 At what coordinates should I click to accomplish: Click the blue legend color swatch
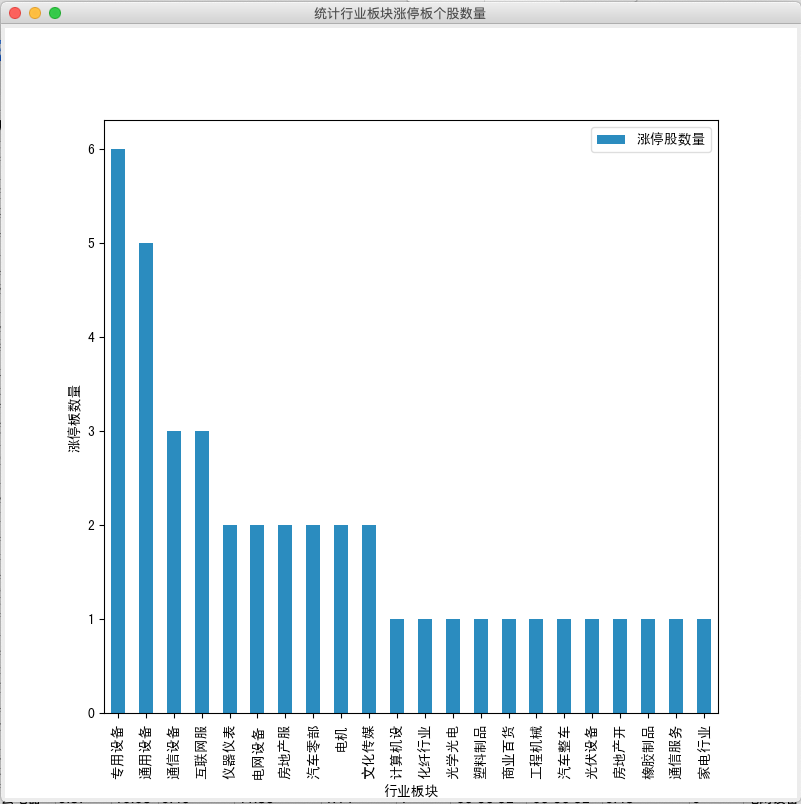(x=611, y=140)
